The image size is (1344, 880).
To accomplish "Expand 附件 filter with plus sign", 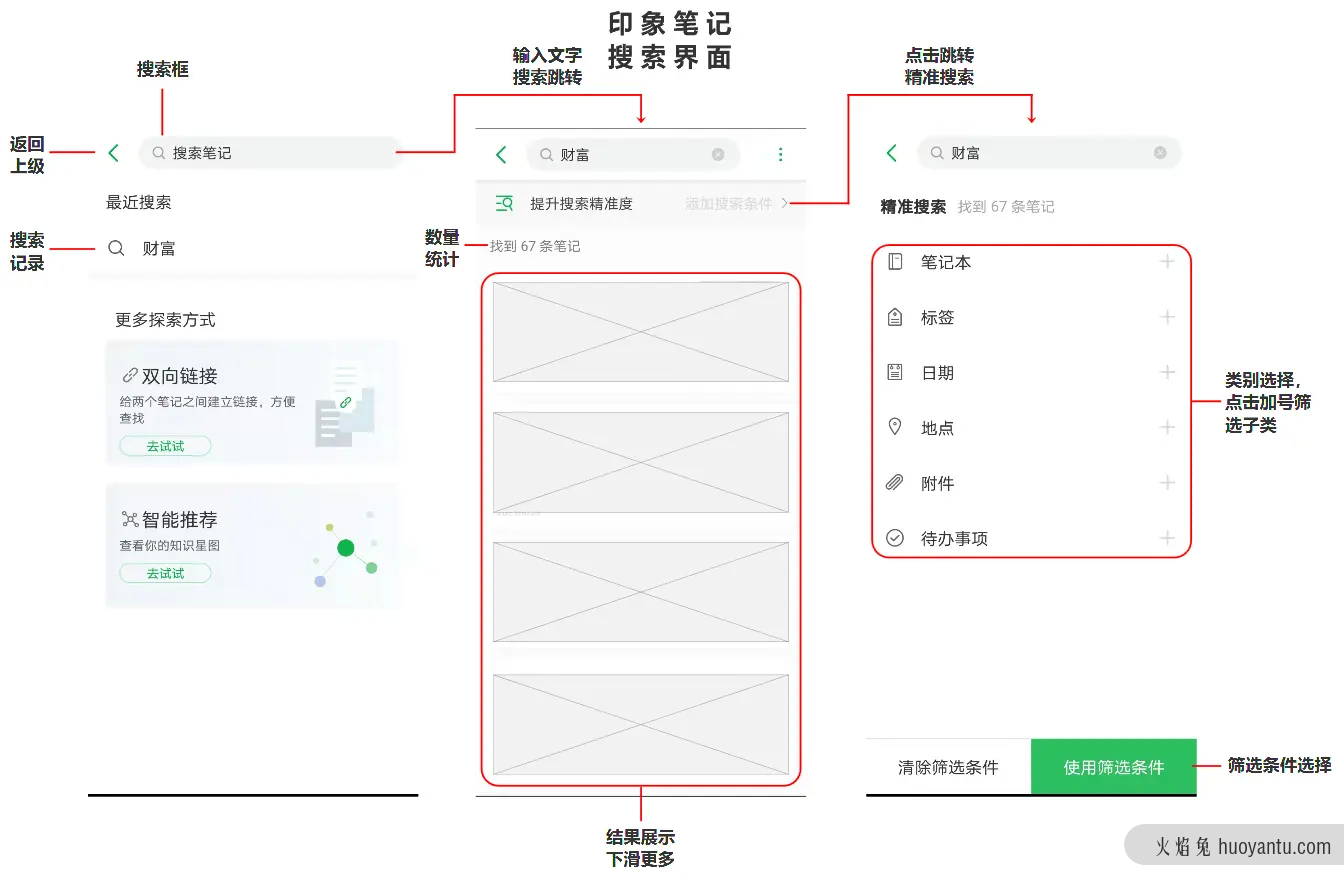I will [1166, 483].
